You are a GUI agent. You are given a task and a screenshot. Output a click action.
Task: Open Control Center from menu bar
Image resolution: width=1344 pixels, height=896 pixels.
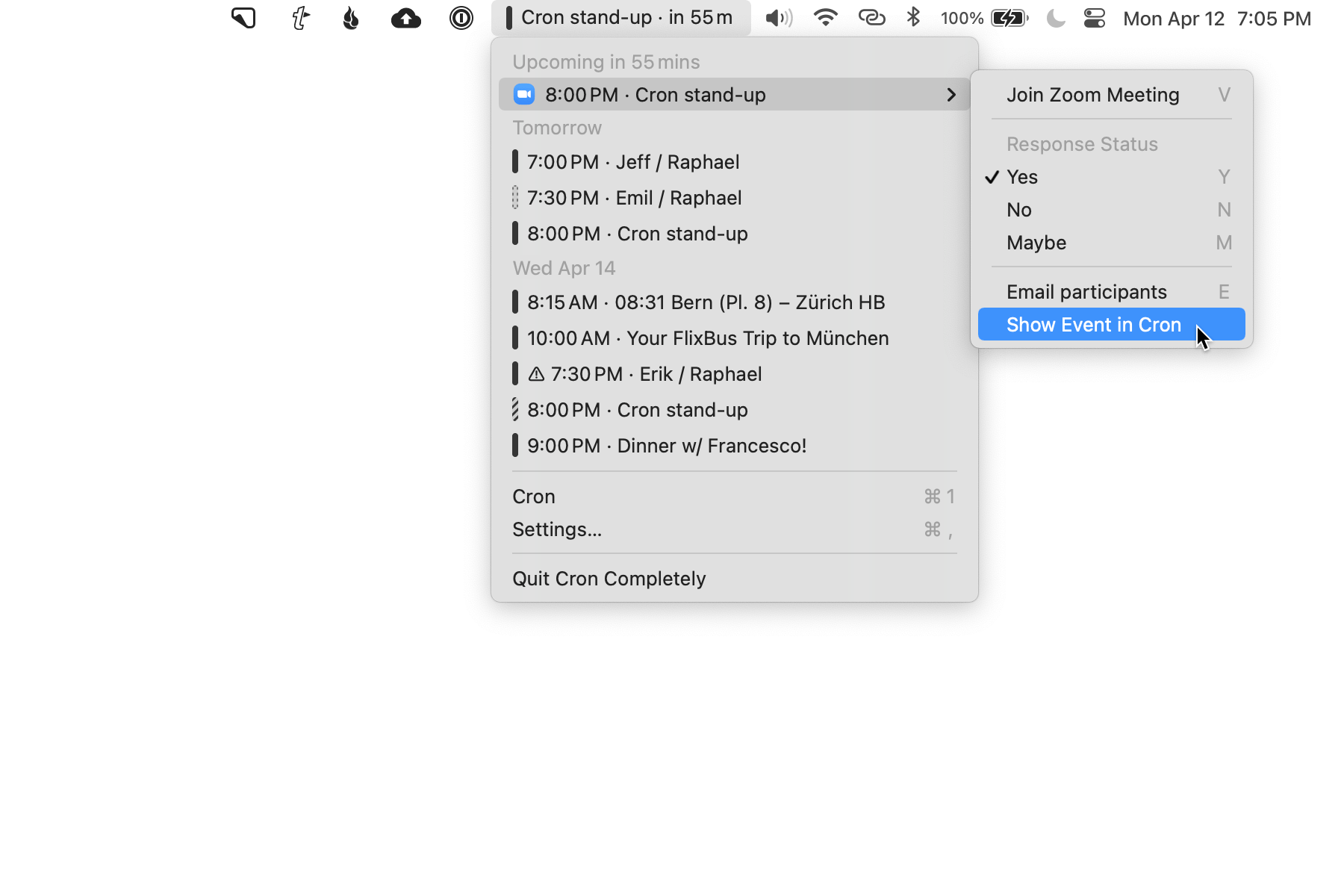1094,18
